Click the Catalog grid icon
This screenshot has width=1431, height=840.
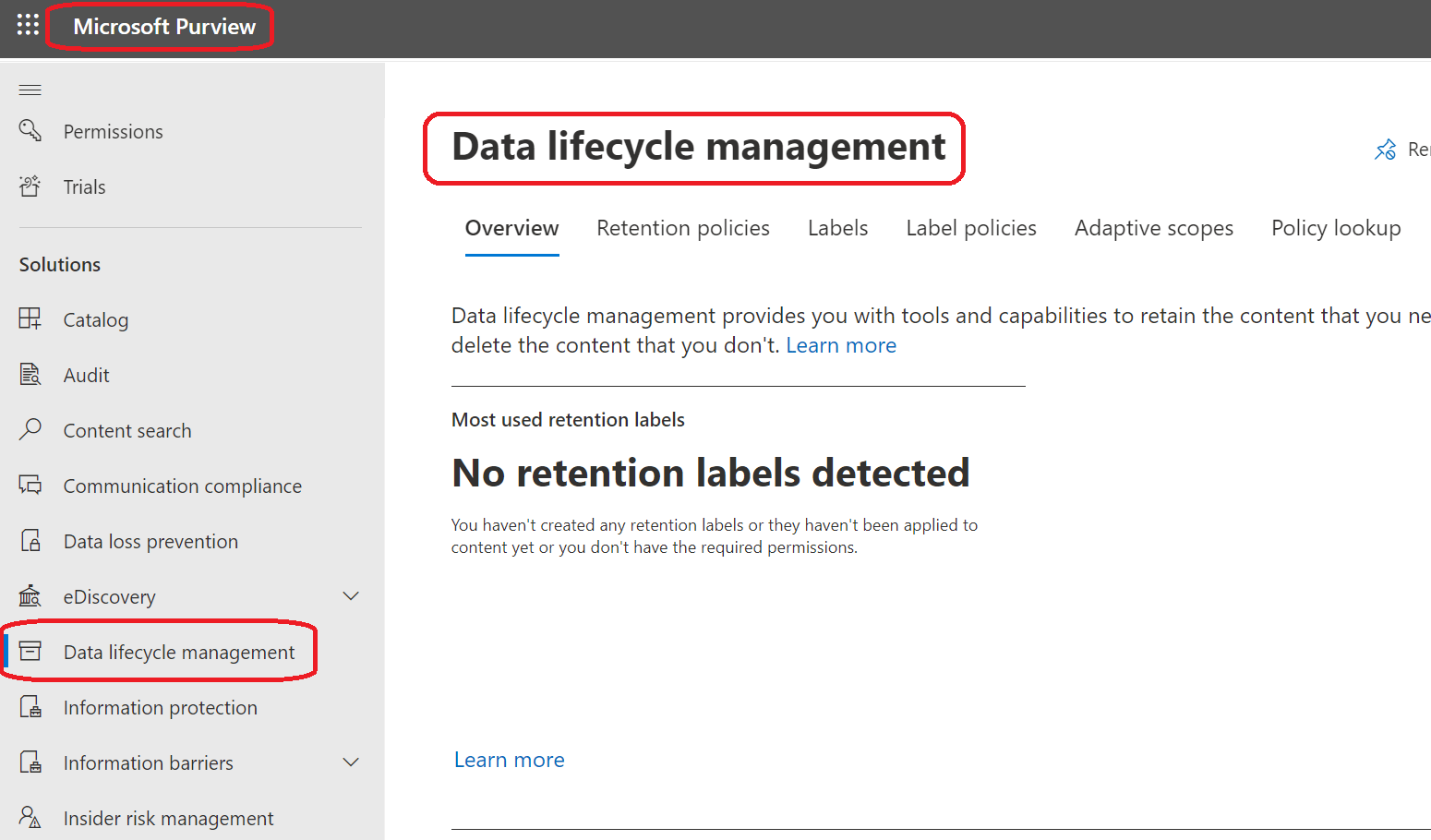(30, 319)
